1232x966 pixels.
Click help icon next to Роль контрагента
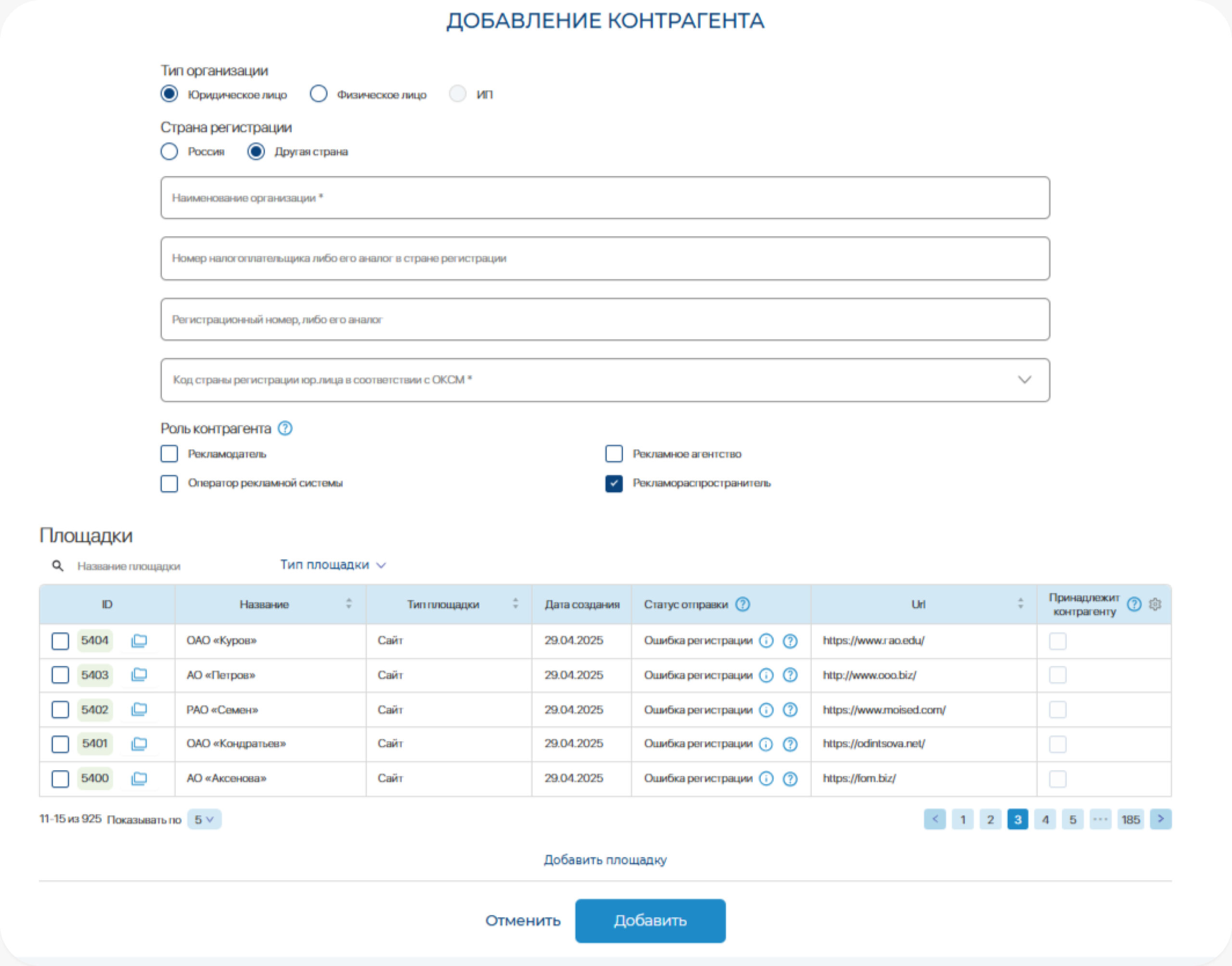coord(285,428)
